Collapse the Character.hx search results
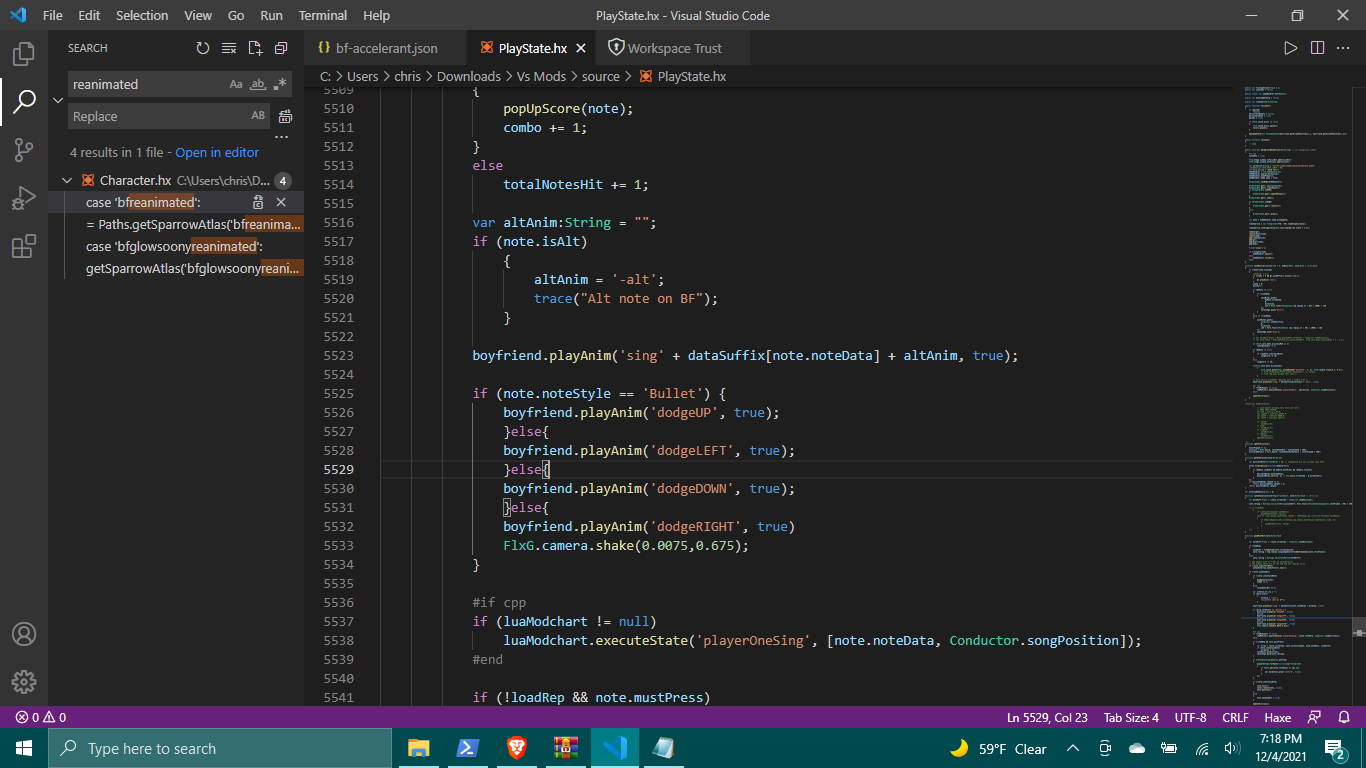The image size is (1366, 768). (x=68, y=180)
